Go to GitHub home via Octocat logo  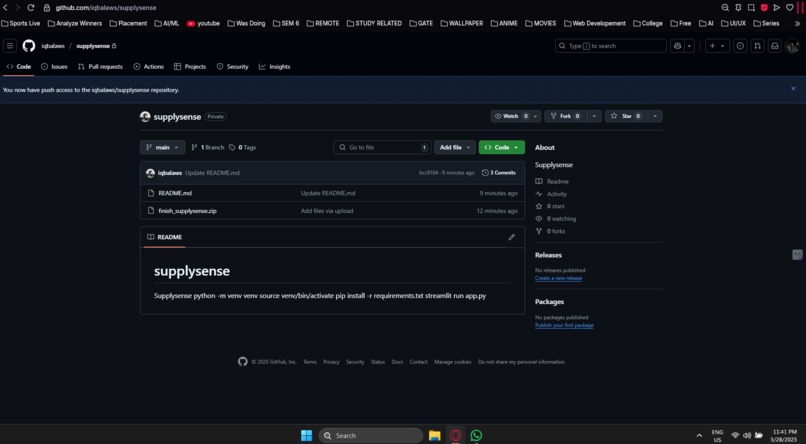tap(29, 46)
